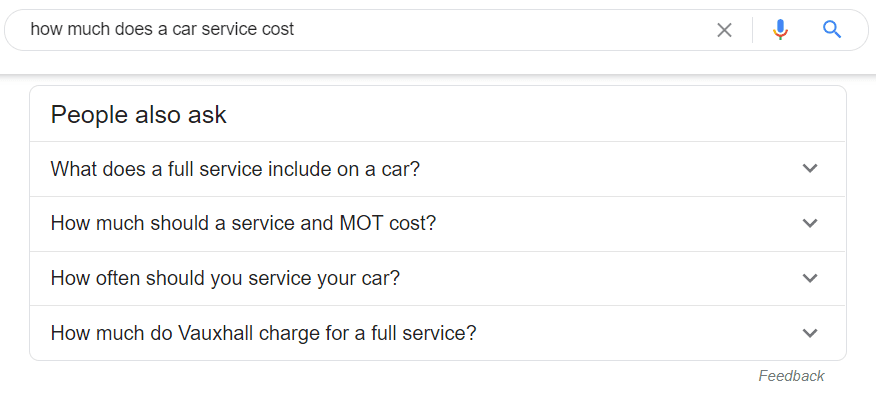Start voice search with the microphone icon
876x393 pixels.
(780, 30)
